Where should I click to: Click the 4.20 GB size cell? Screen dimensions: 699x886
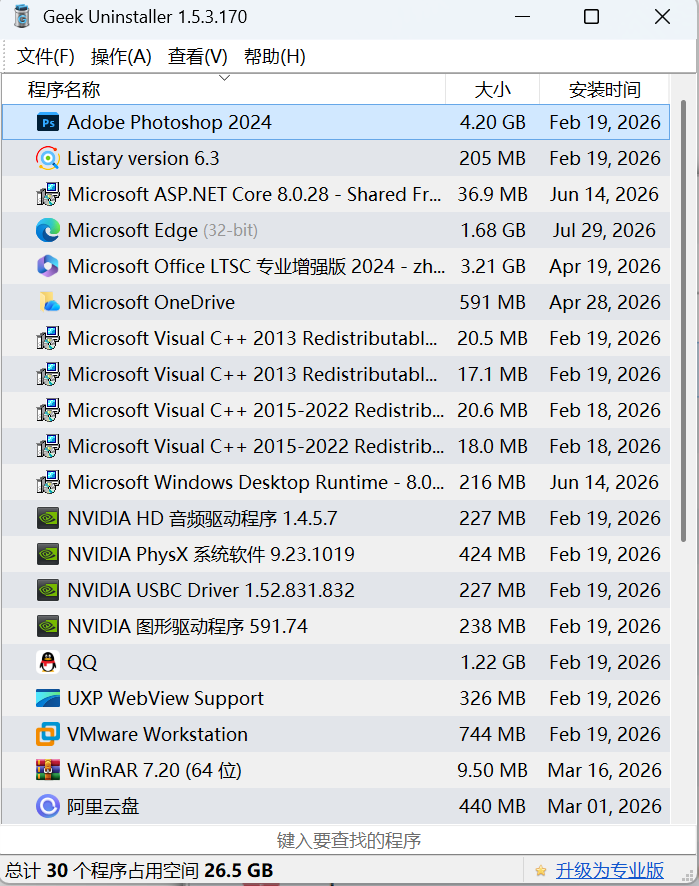[493, 123]
